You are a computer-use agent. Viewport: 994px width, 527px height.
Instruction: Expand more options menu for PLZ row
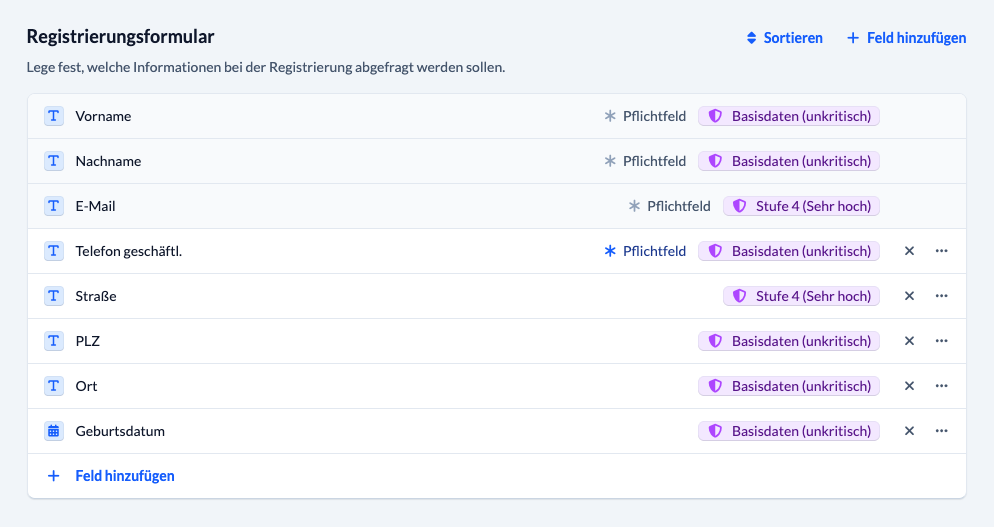pos(941,341)
